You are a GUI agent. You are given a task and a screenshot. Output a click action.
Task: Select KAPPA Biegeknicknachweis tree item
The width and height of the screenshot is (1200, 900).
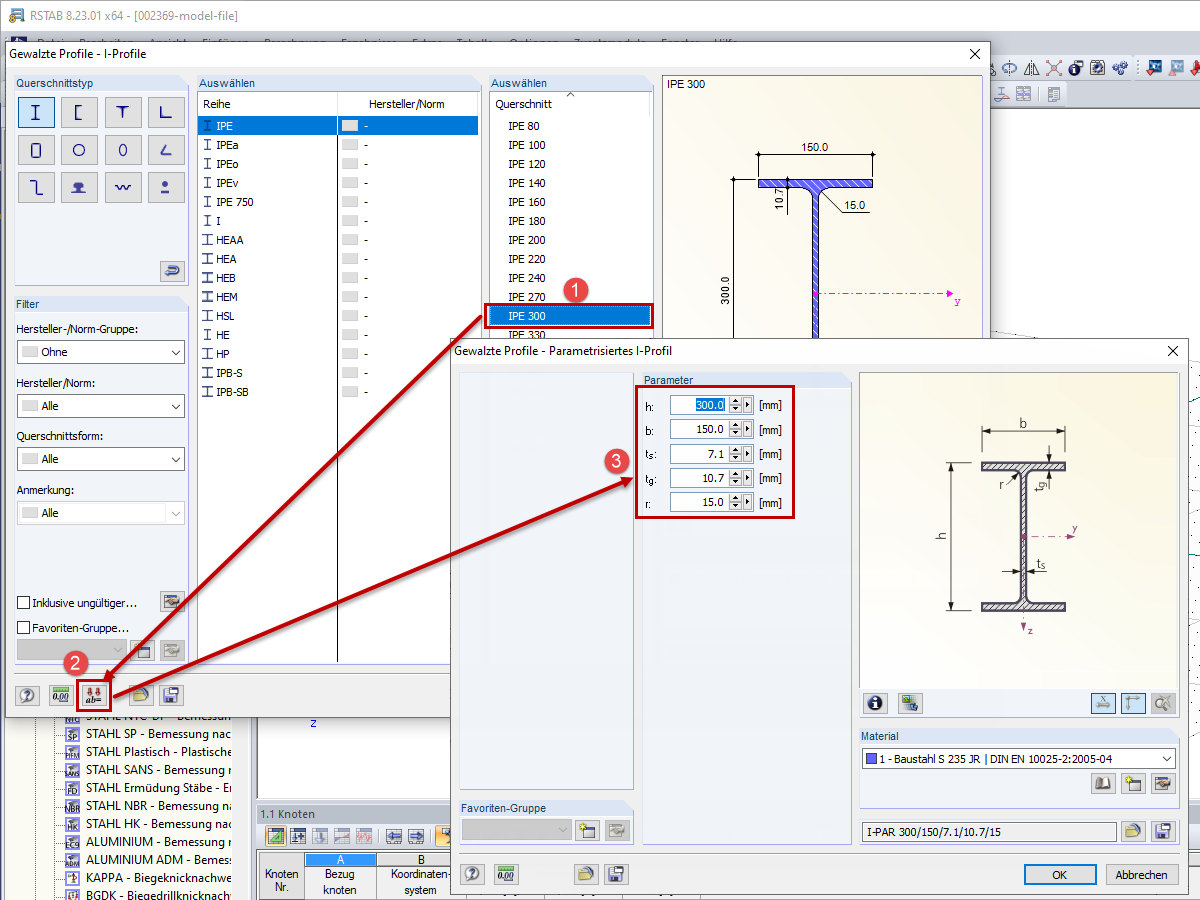point(150,877)
